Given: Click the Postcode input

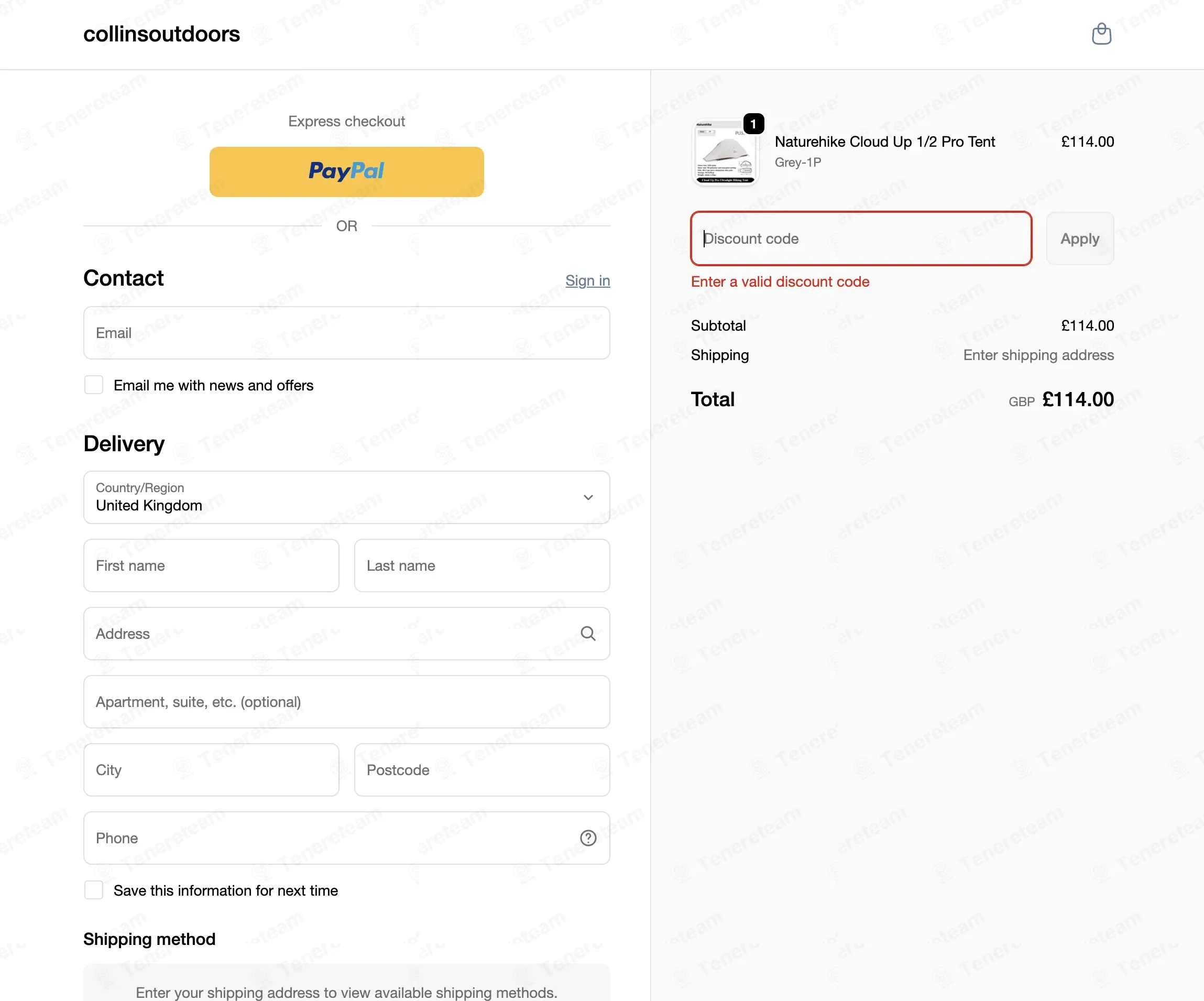Looking at the screenshot, I should (481, 770).
